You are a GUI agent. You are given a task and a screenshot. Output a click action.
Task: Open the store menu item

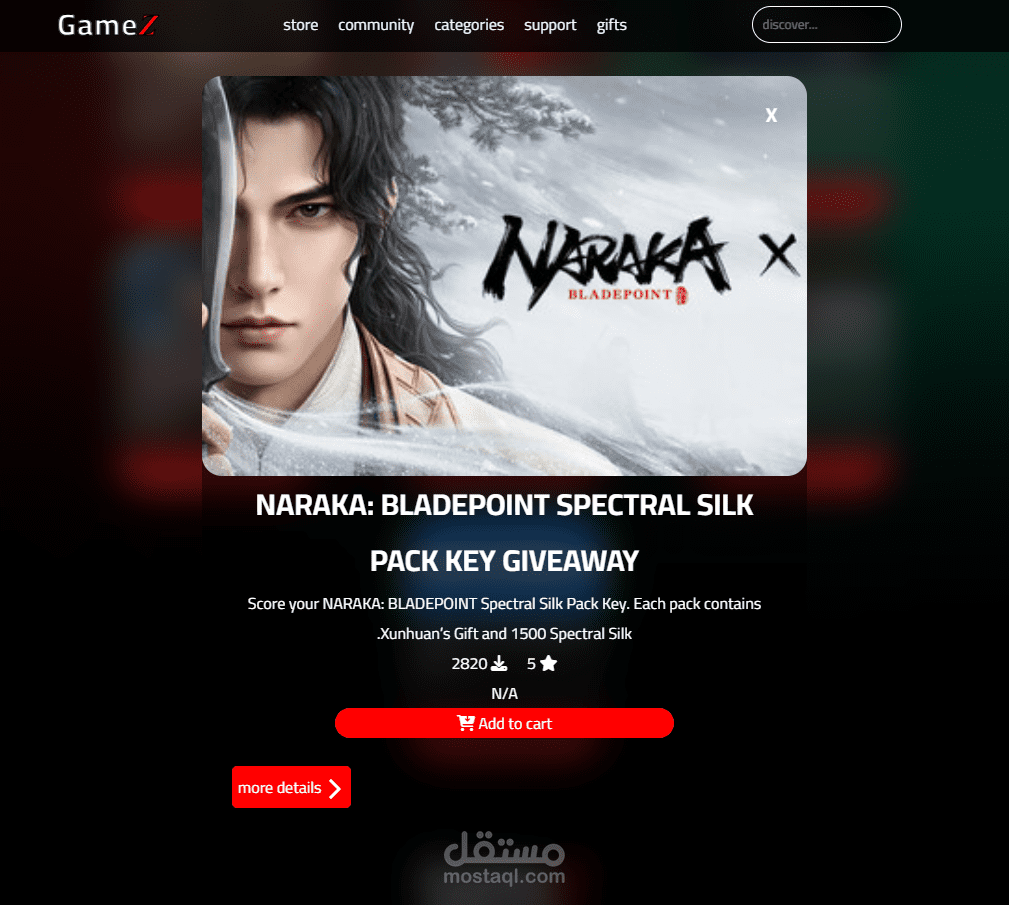pyautogui.click(x=301, y=25)
